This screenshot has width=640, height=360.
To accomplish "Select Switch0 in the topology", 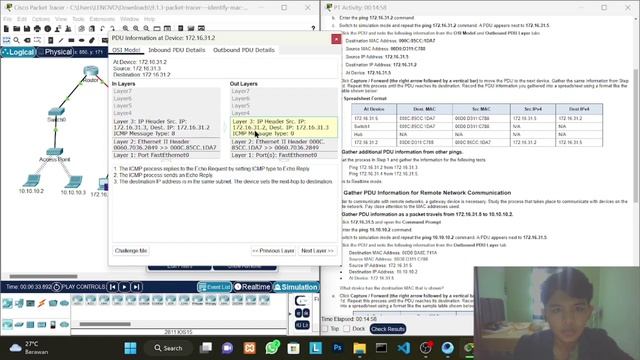I will pos(56,112).
